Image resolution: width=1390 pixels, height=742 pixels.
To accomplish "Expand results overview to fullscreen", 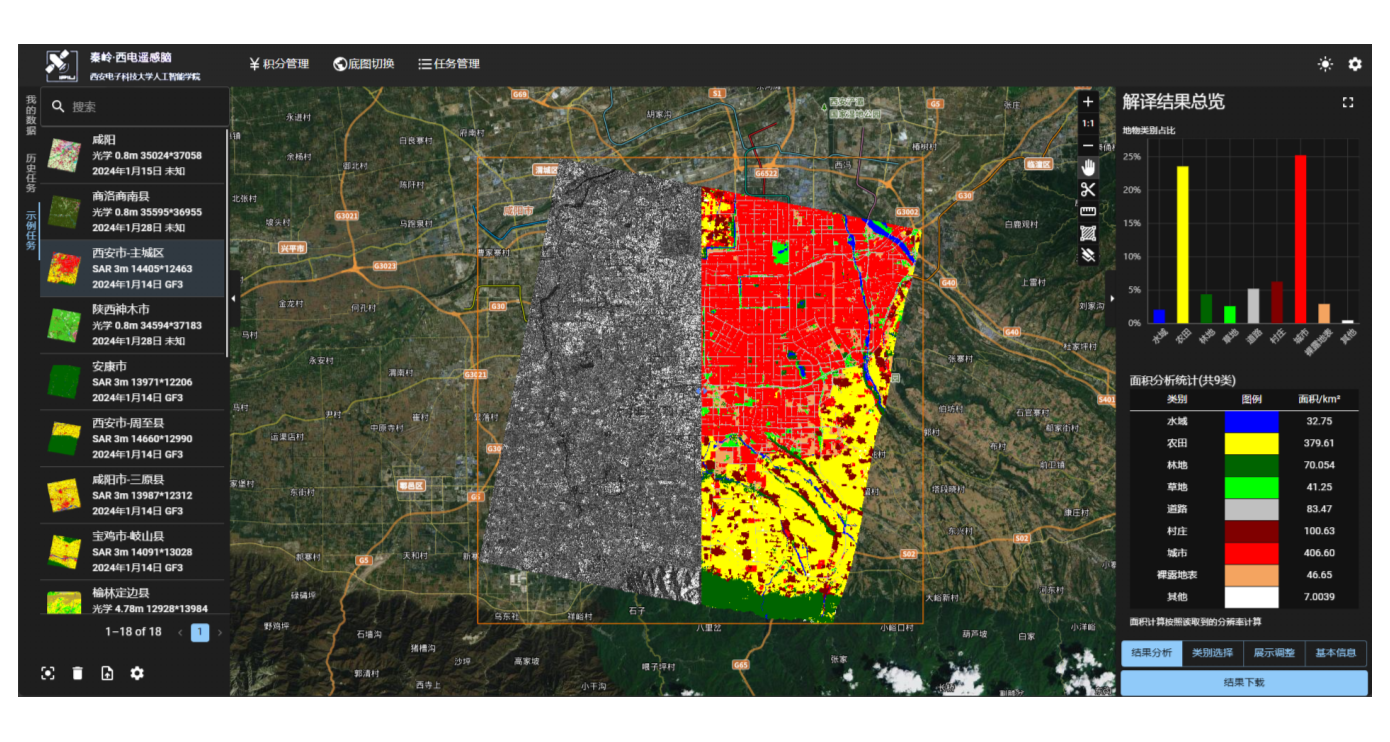I will coord(1348,102).
